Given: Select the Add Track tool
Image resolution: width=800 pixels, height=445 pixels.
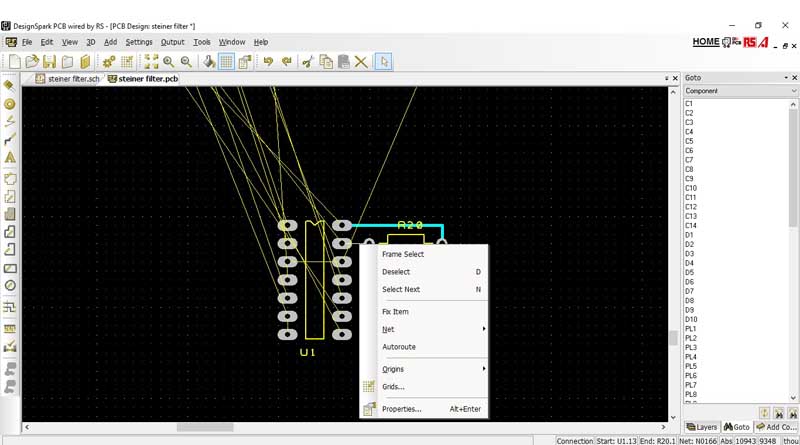Looking at the screenshot, I should click(9, 139).
